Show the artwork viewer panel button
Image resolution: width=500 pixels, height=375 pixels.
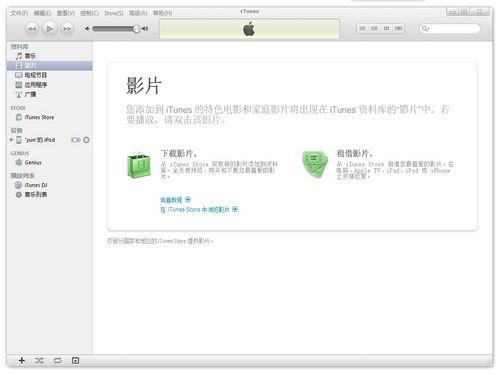[x=75, y=360]
